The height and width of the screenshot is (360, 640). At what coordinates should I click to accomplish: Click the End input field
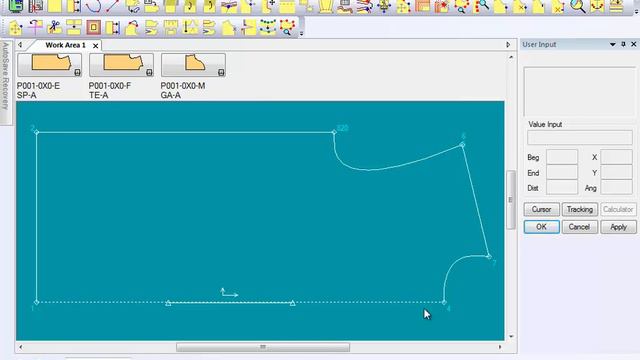click(562, 172)
